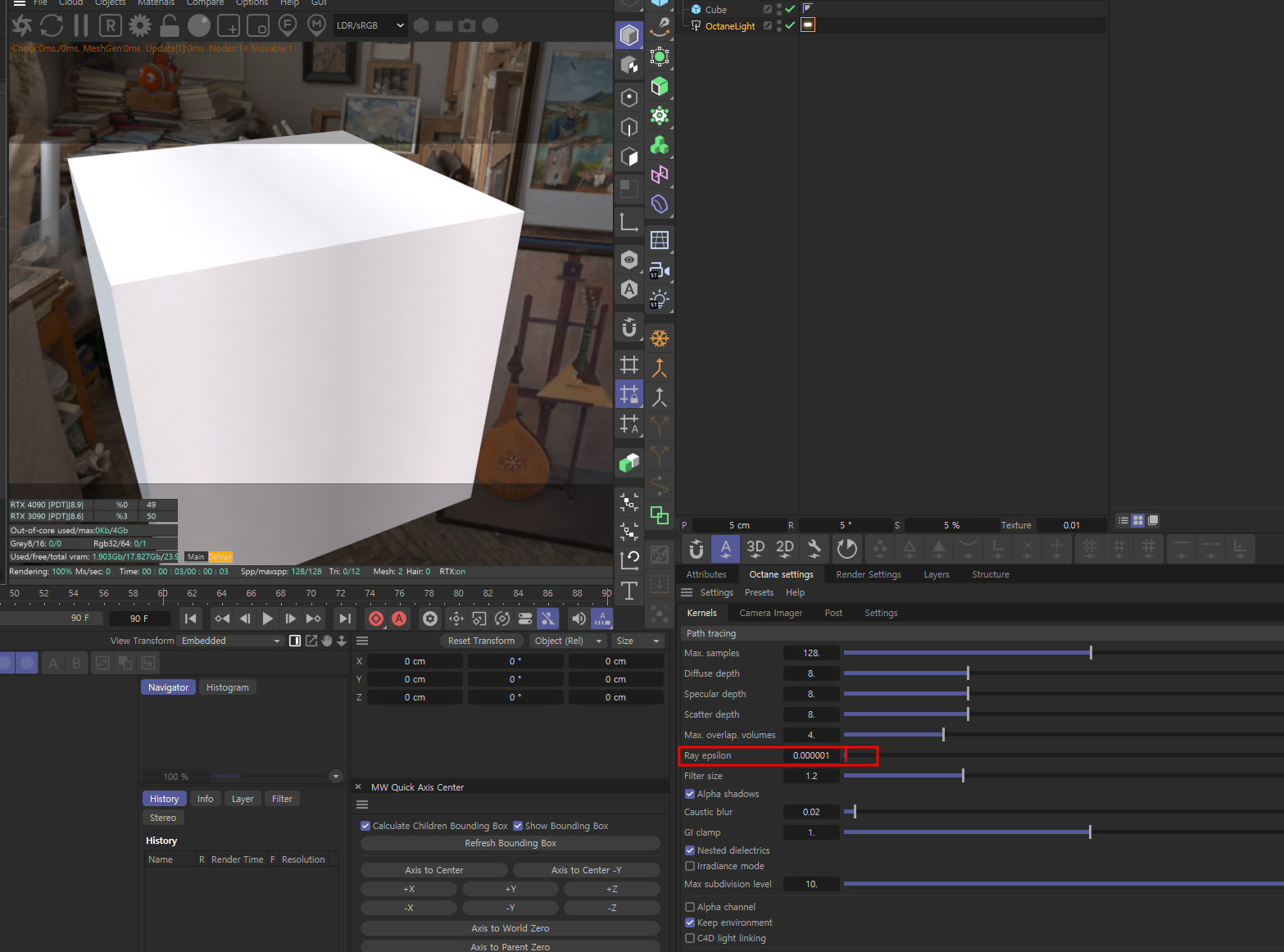Open Octane settings gear icon
This screenshot has height=952, width=1284.
(140, 25)
